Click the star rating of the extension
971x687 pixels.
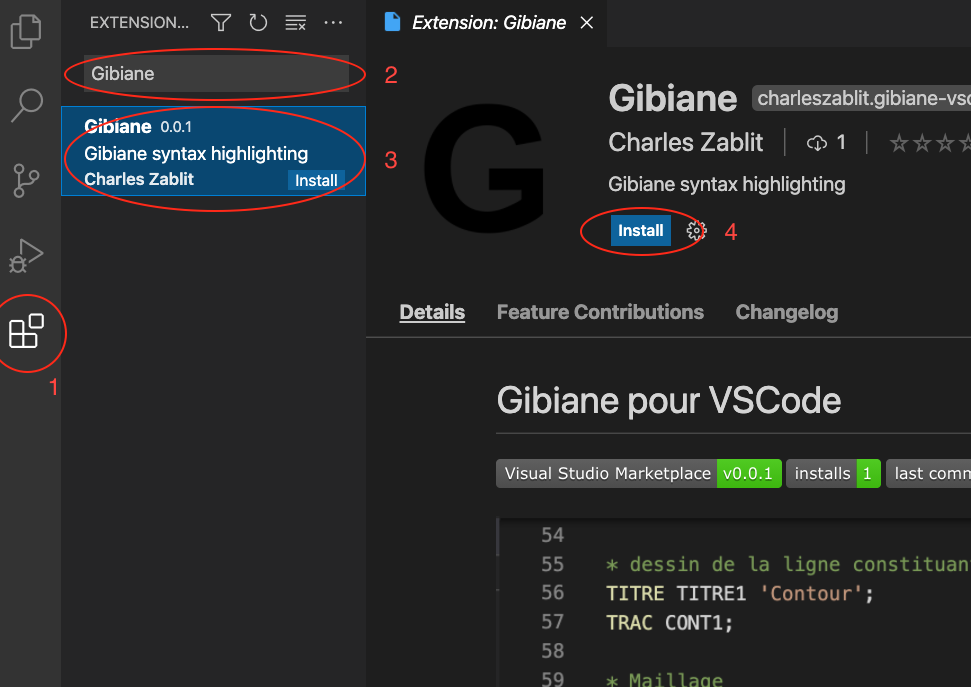pos(930,143)
